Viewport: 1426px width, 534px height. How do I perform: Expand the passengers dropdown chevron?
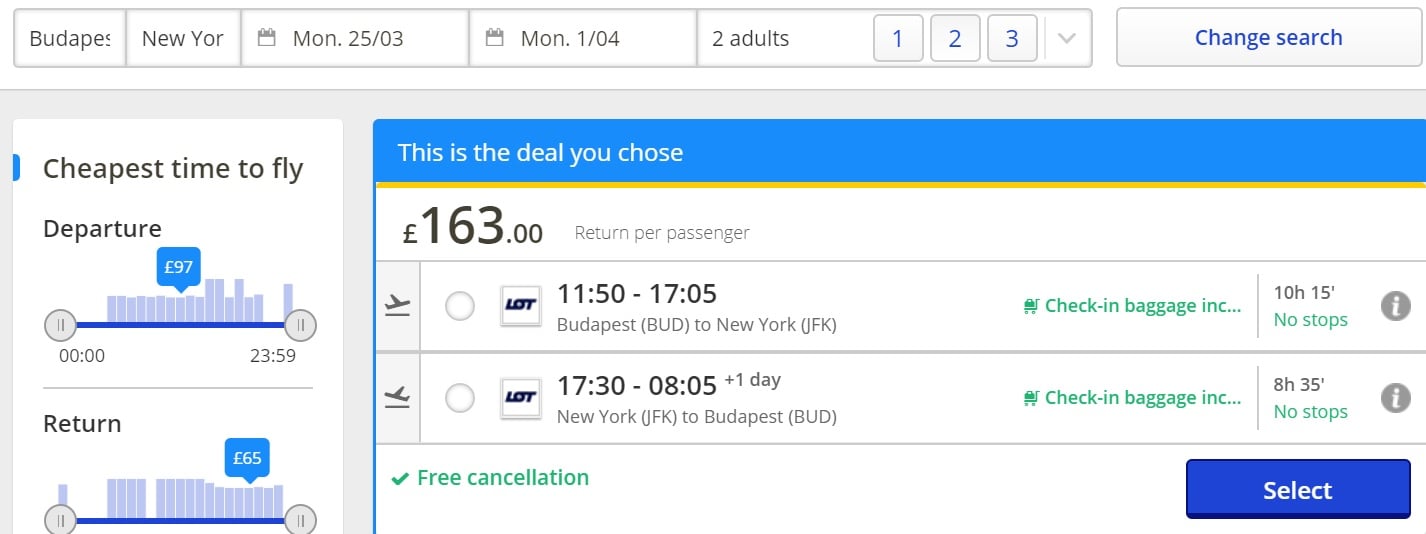pyautogui.click(x=1067, y=39)
